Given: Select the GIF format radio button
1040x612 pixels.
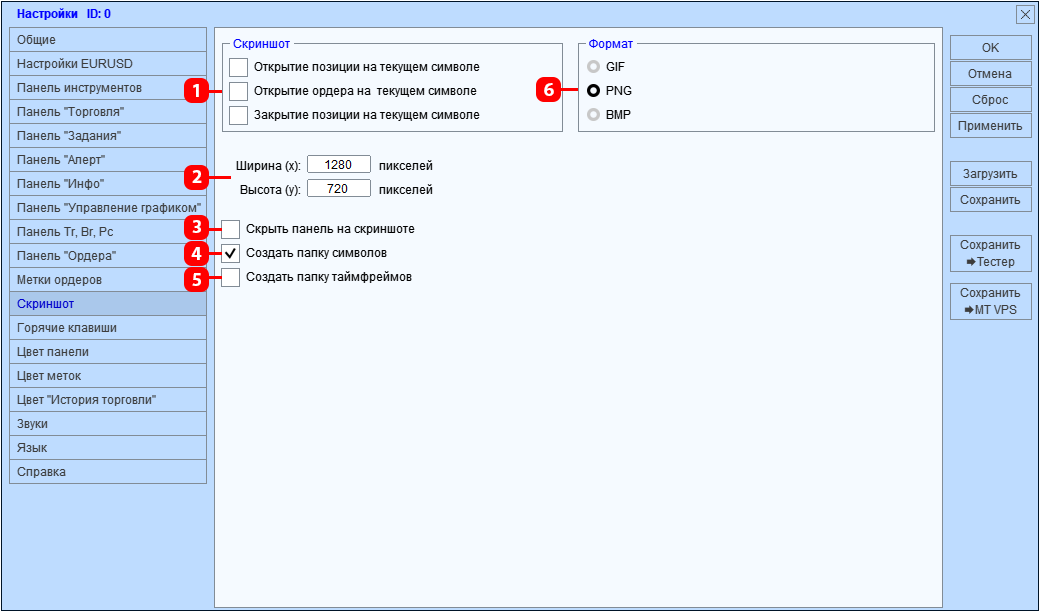Looking at the screenshot, I should tap(593, 67).
